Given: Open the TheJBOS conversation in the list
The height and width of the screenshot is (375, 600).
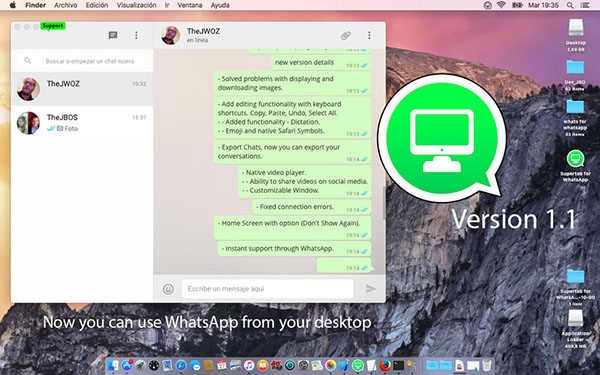Looking at the screenshot, I should point(82,123).
